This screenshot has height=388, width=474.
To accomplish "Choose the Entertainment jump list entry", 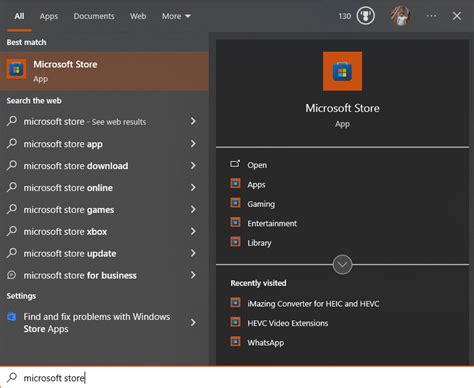I will coord(272,223).
